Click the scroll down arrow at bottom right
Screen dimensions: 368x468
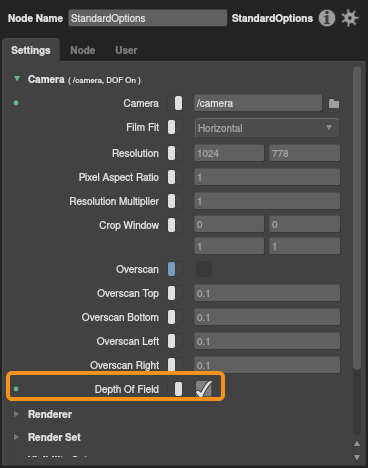tap(357, 457)
